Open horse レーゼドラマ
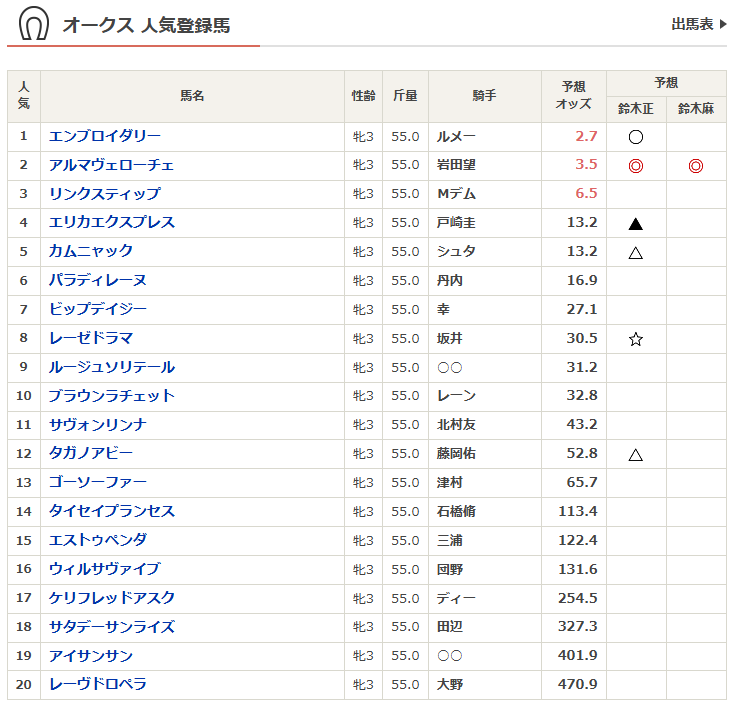 click(x=91, y=338)
